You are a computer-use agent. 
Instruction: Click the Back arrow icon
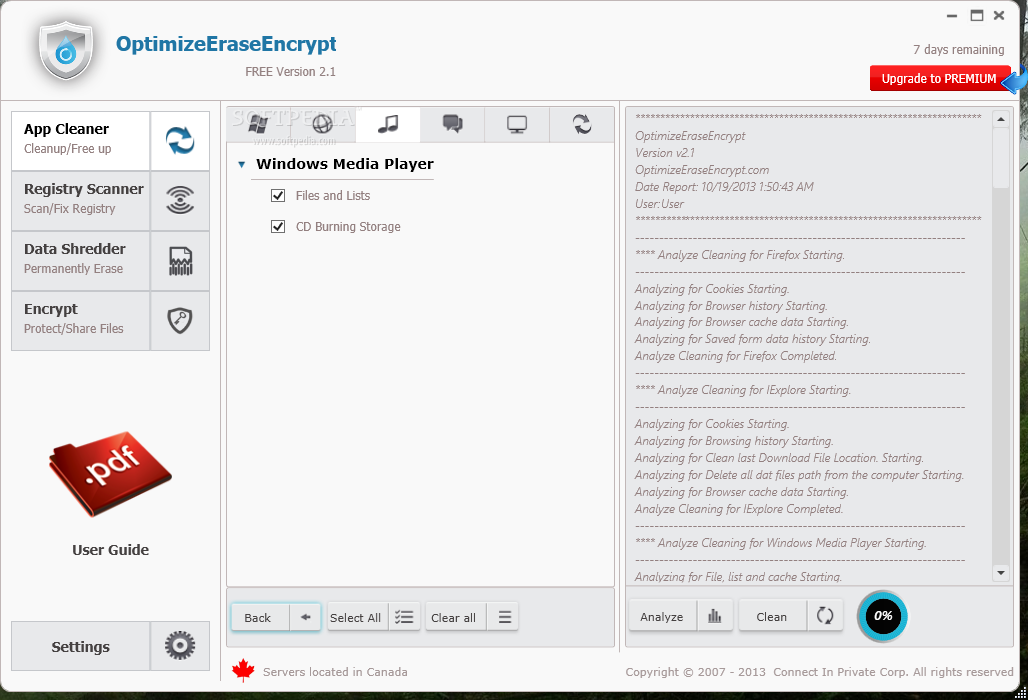(306, 617)
